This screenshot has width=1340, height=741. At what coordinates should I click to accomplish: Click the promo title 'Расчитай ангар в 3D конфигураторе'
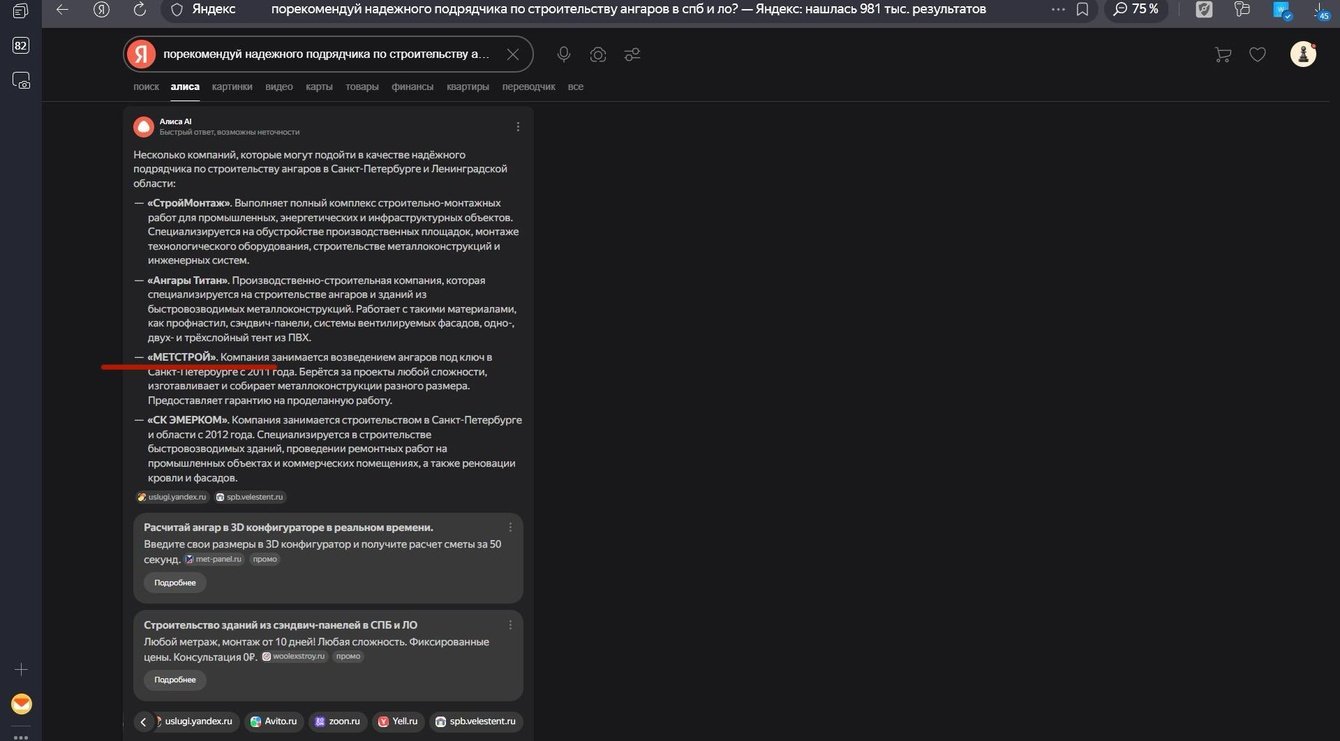tap(289, 527)
